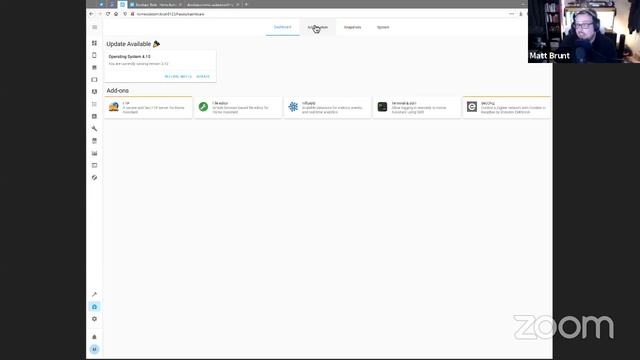Image resolution: width=640 pixels, height=360 pixels.
Task: Click the round circle icon at sidebar list end
Action: pos(94,178)
